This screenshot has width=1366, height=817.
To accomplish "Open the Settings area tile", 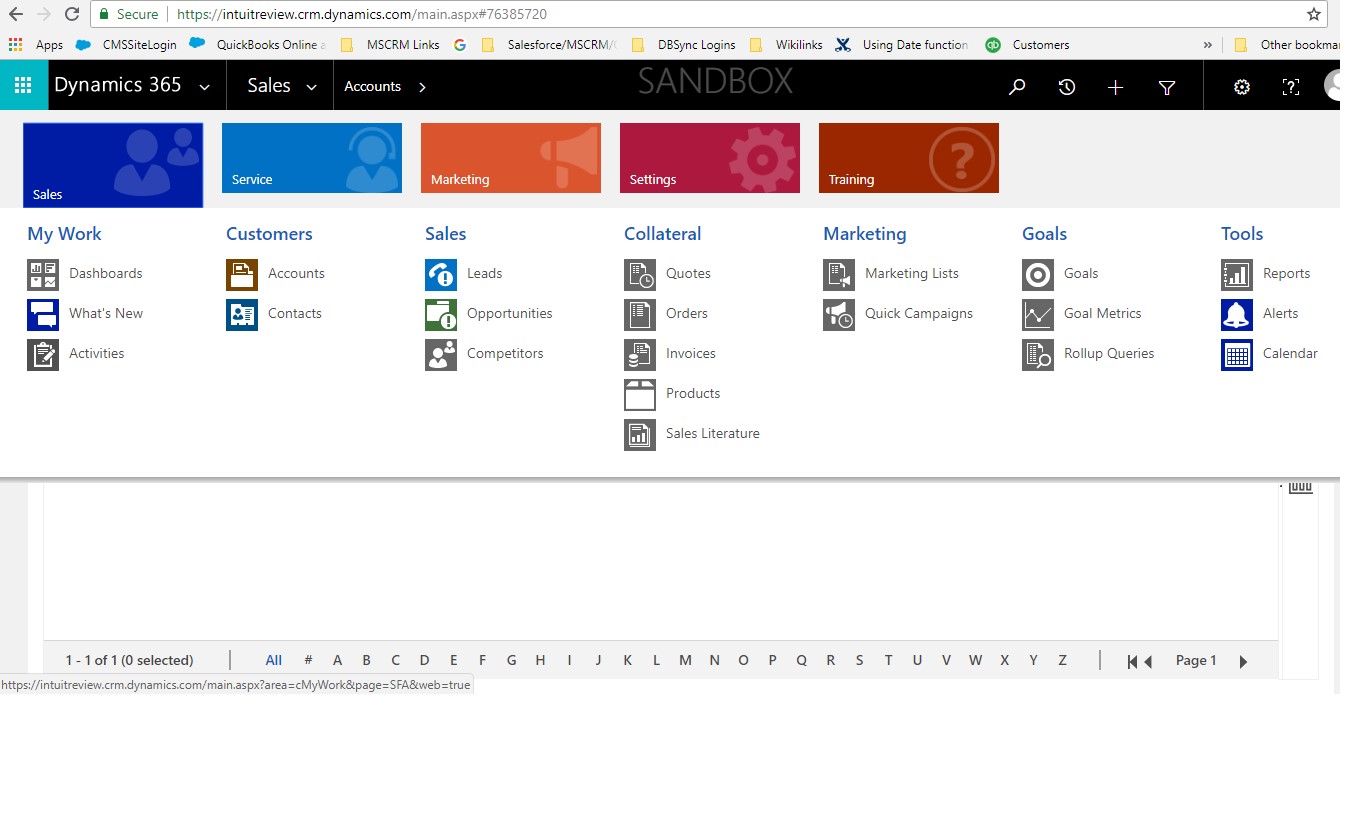I will [709, 158].
